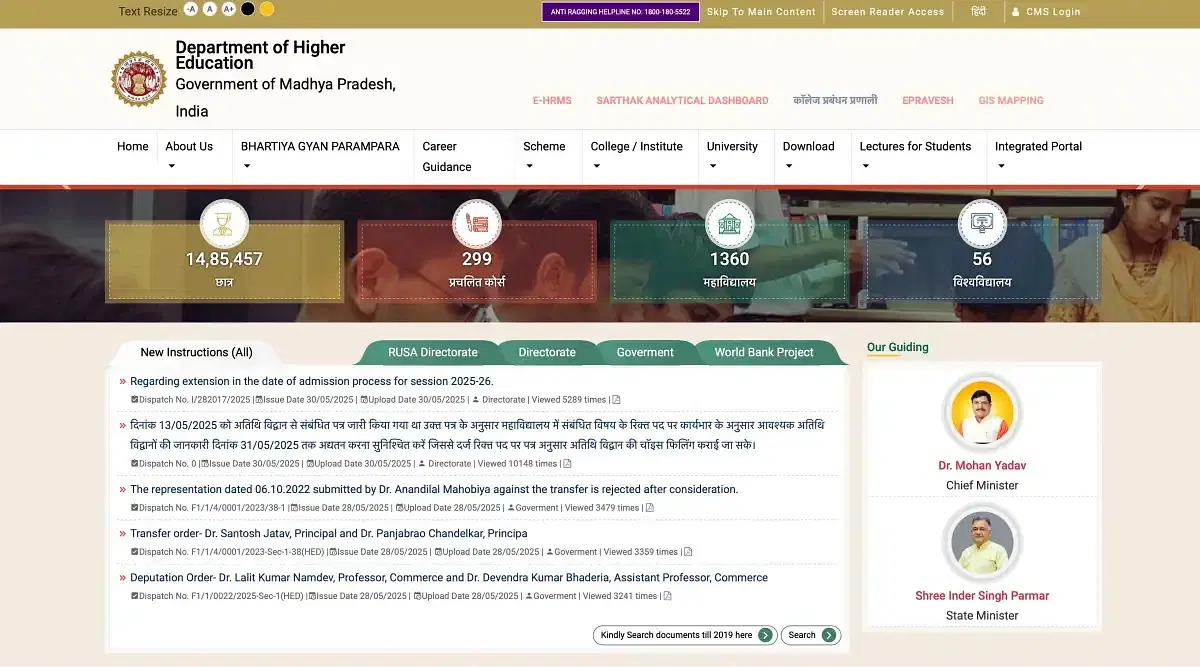This screenshot has height=667, width=1200.
Task: Open Dr. Mohan Yadav name link
Action: [x=982, y=465]
